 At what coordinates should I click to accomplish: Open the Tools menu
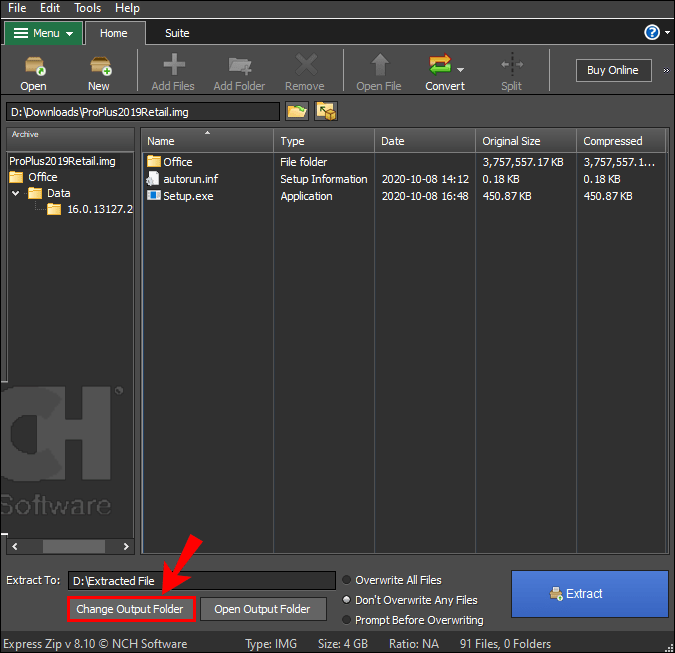[x=87, y=8]
